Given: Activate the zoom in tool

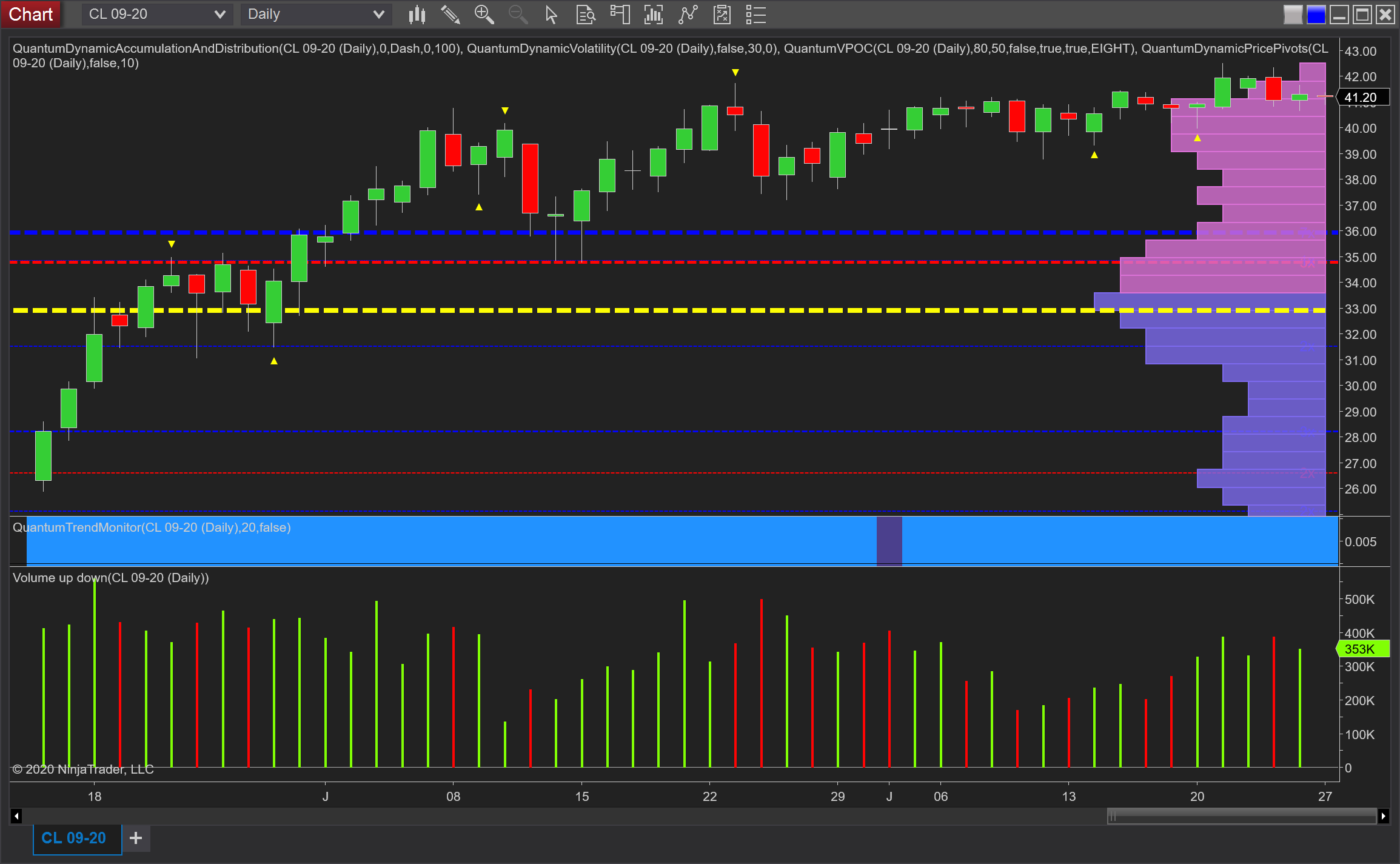Looking at the screenshot, I should [x=484, y=14].
